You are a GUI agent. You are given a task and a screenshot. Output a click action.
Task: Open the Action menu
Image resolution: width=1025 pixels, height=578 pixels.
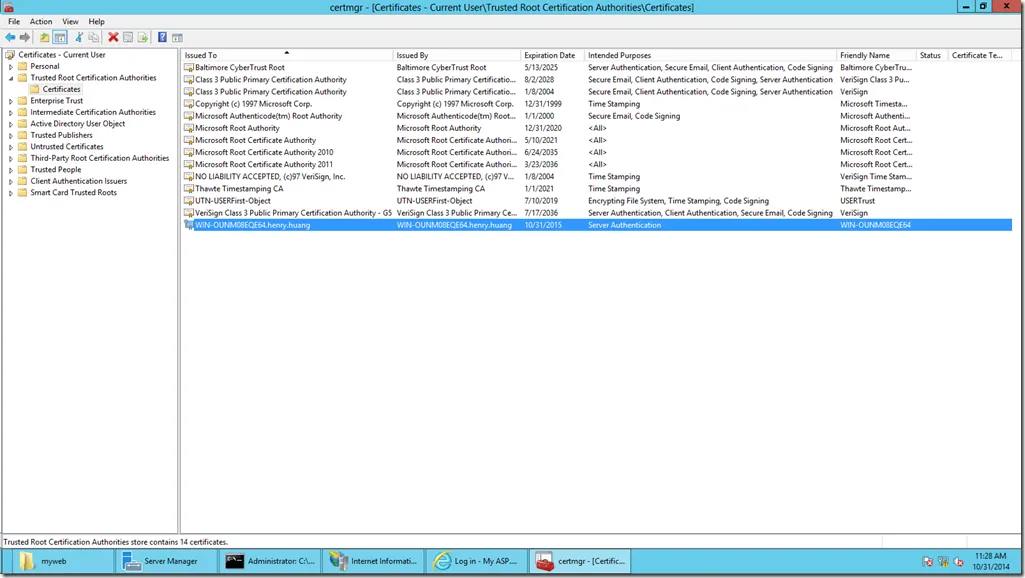[x=41, y=22]
